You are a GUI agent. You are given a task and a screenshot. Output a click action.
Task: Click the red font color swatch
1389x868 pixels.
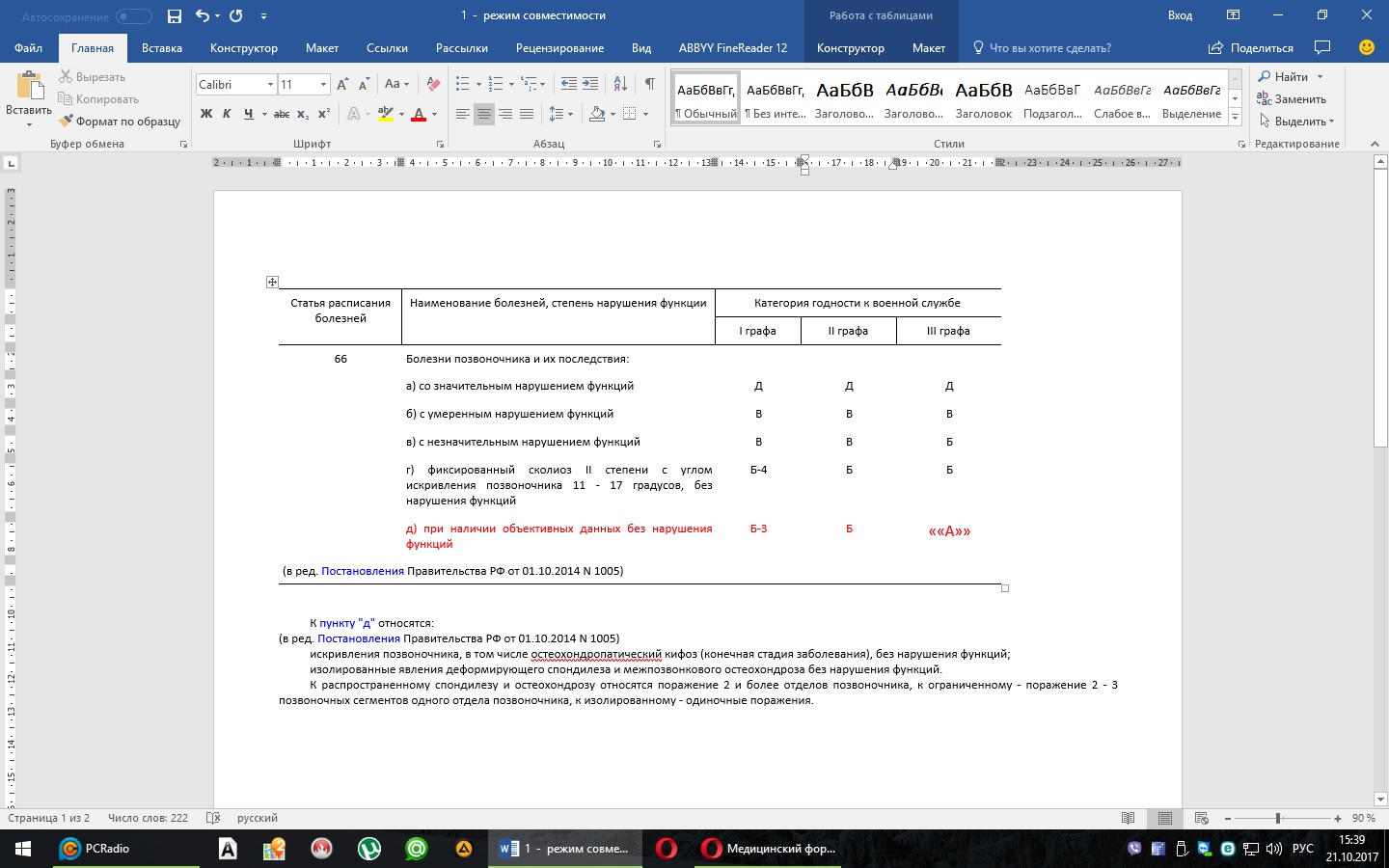419,115
